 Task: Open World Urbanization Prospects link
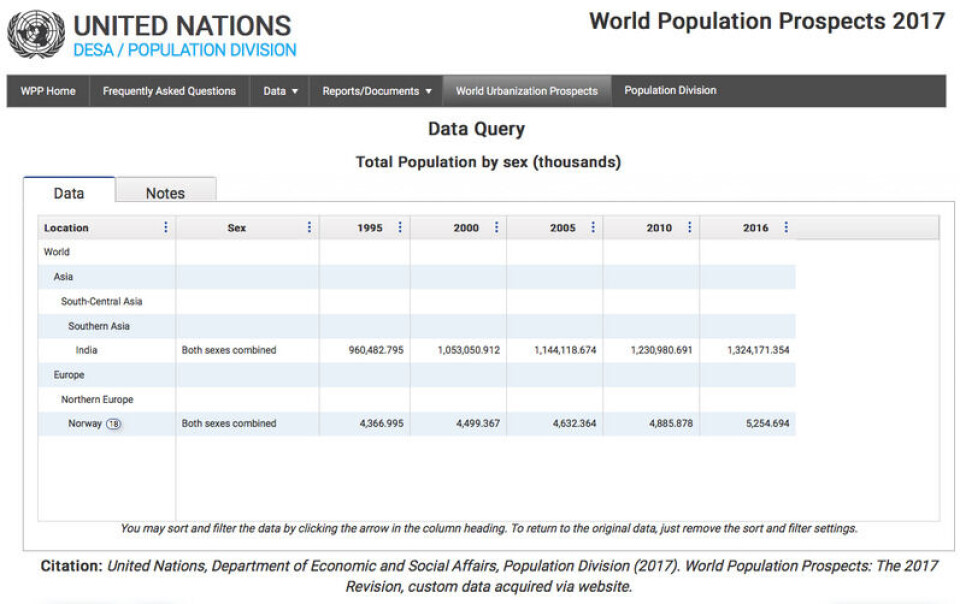click(526, 91)
